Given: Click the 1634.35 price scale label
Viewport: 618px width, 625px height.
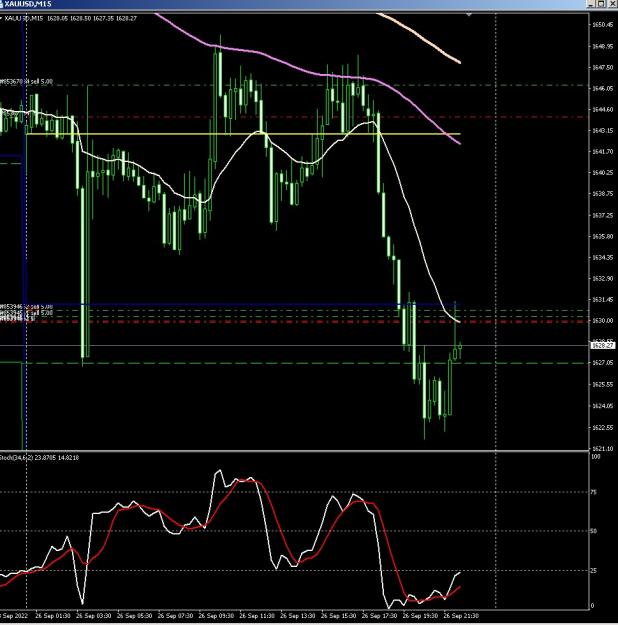Looking at the screenshot, I should (602, 257).
